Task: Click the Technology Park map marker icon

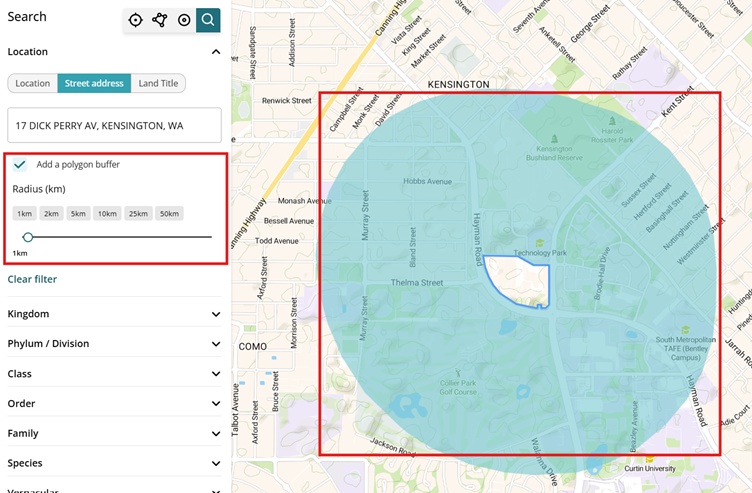Action: pos(540,243)
